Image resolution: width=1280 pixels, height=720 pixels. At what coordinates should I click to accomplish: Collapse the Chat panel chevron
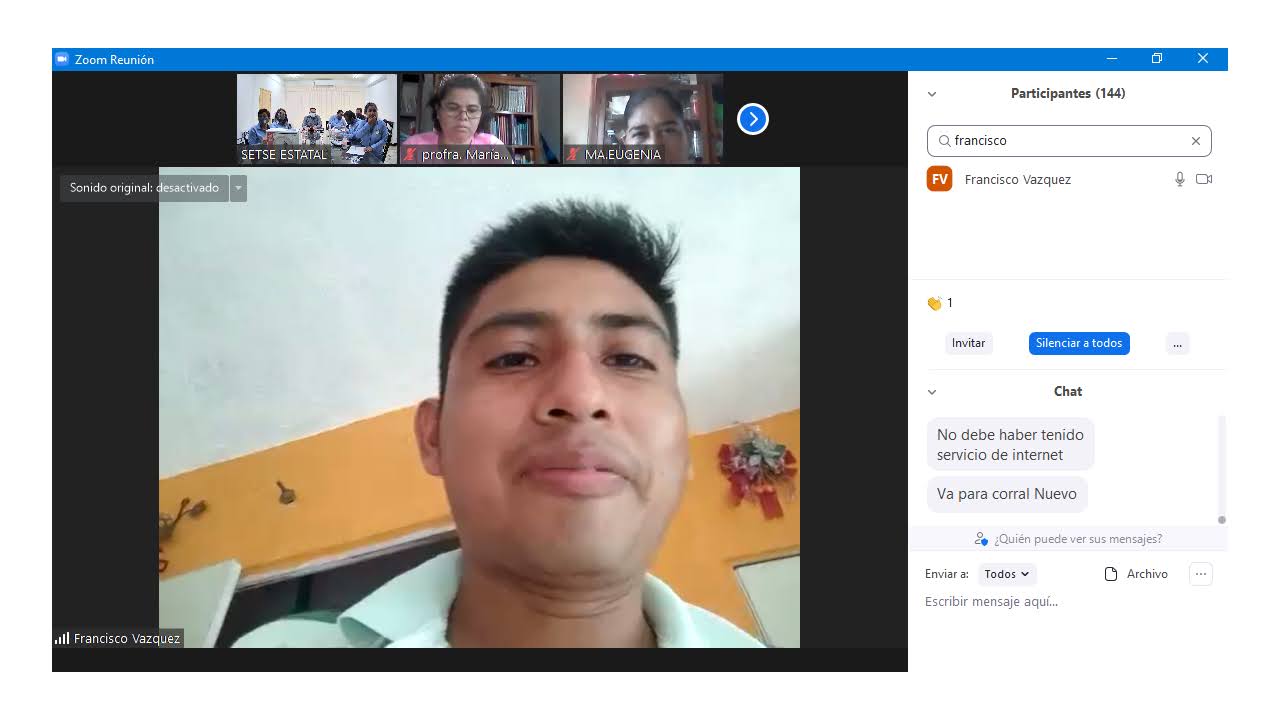pyautogui.click(x=932, y=392)
